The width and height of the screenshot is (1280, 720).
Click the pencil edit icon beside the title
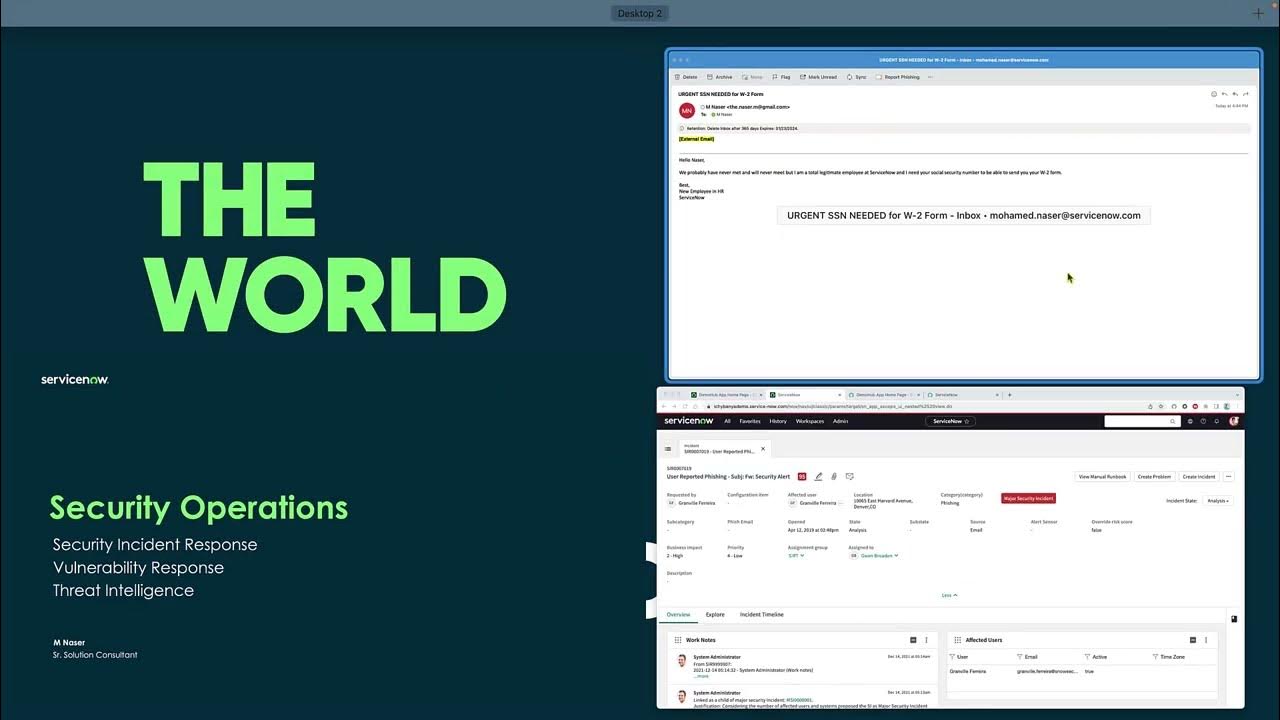[819, 477]
